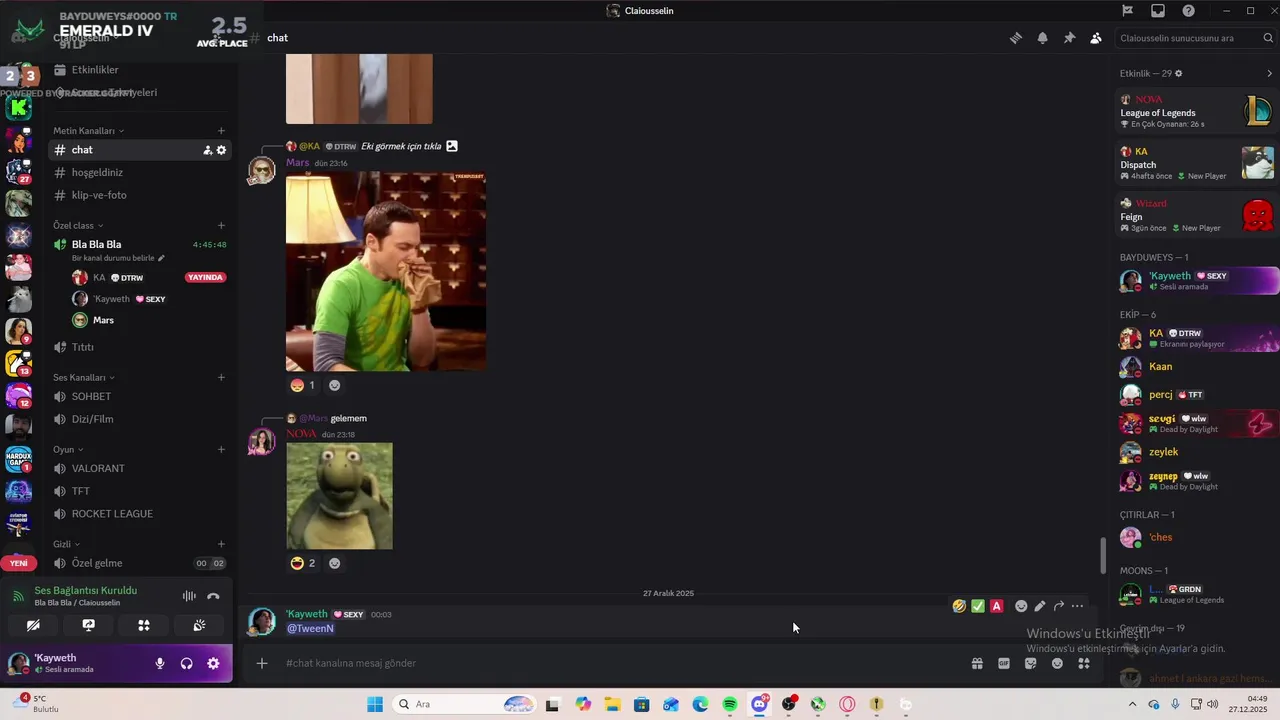
Task: Search the Claiousselin server field
Action: click(x=1197, y=38)
